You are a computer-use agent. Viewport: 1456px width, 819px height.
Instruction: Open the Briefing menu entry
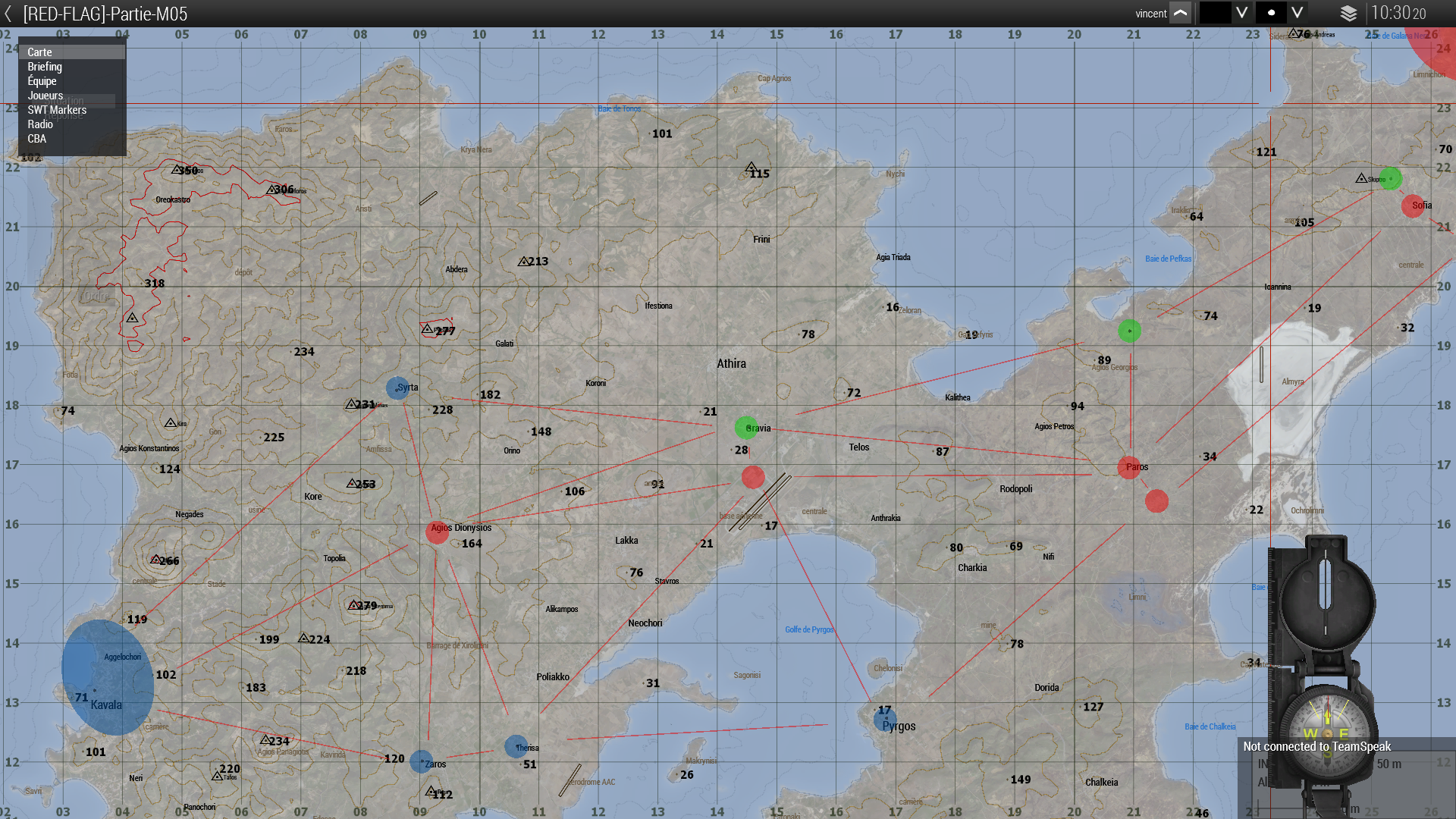point(45,67)
